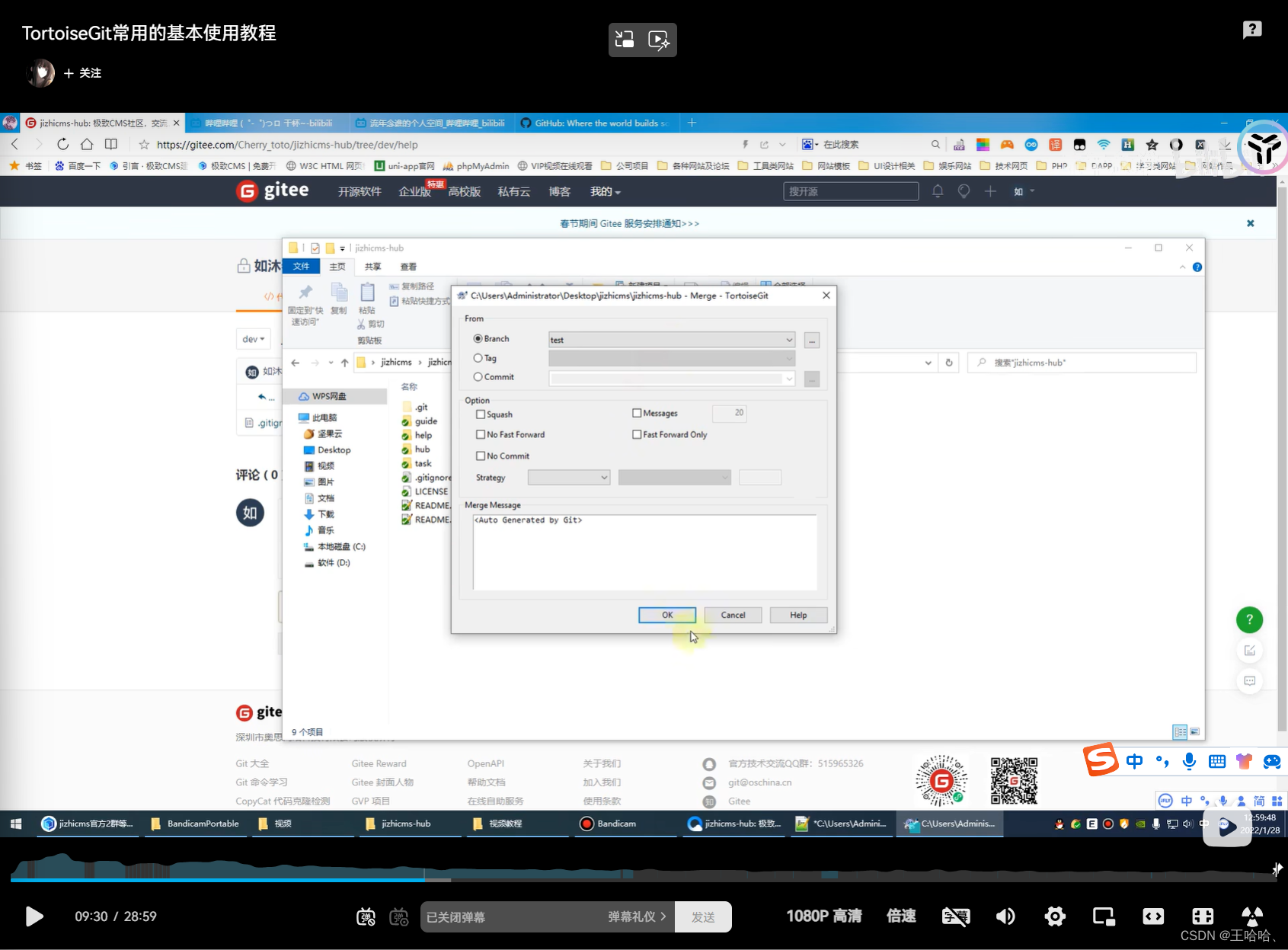Click the 发送 send button

pyautogui.click(x=703, y=917)
